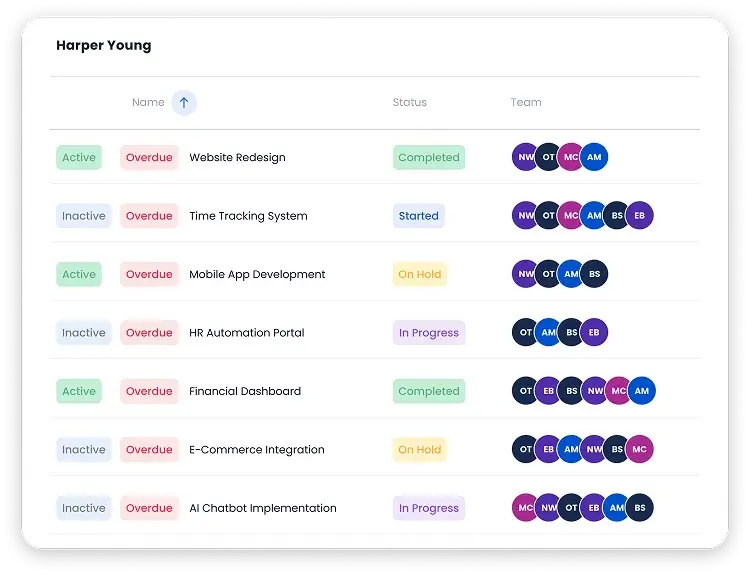Click Inactive tag on E-Commerce Integration row

84,450
